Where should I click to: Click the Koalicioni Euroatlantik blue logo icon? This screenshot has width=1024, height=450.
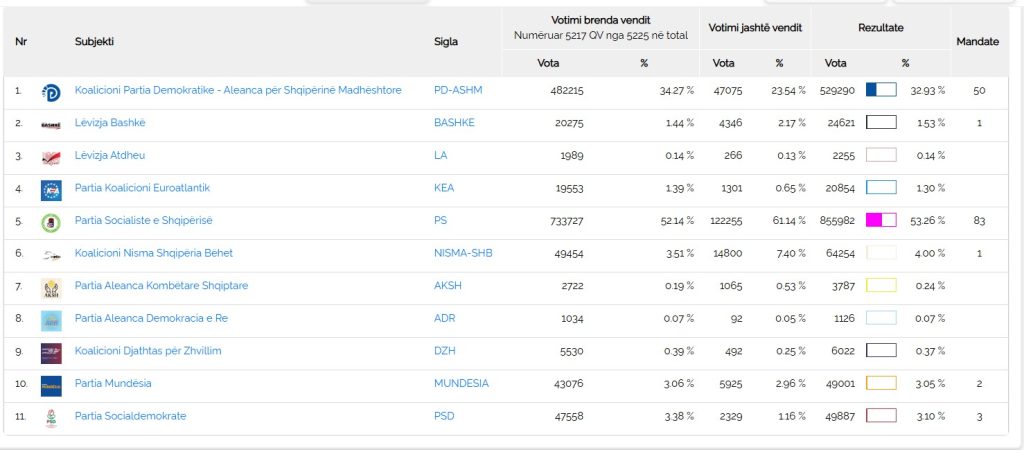tap(51, 190)
